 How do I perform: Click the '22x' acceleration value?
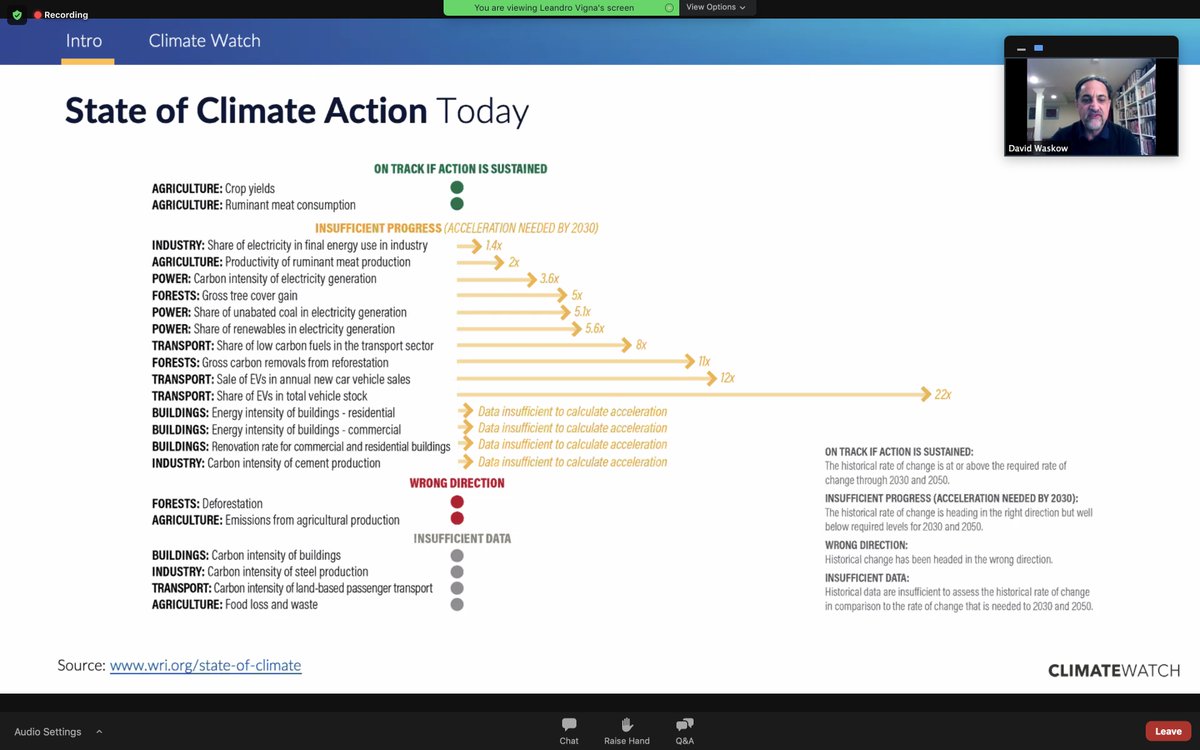(x=943, y=395)
